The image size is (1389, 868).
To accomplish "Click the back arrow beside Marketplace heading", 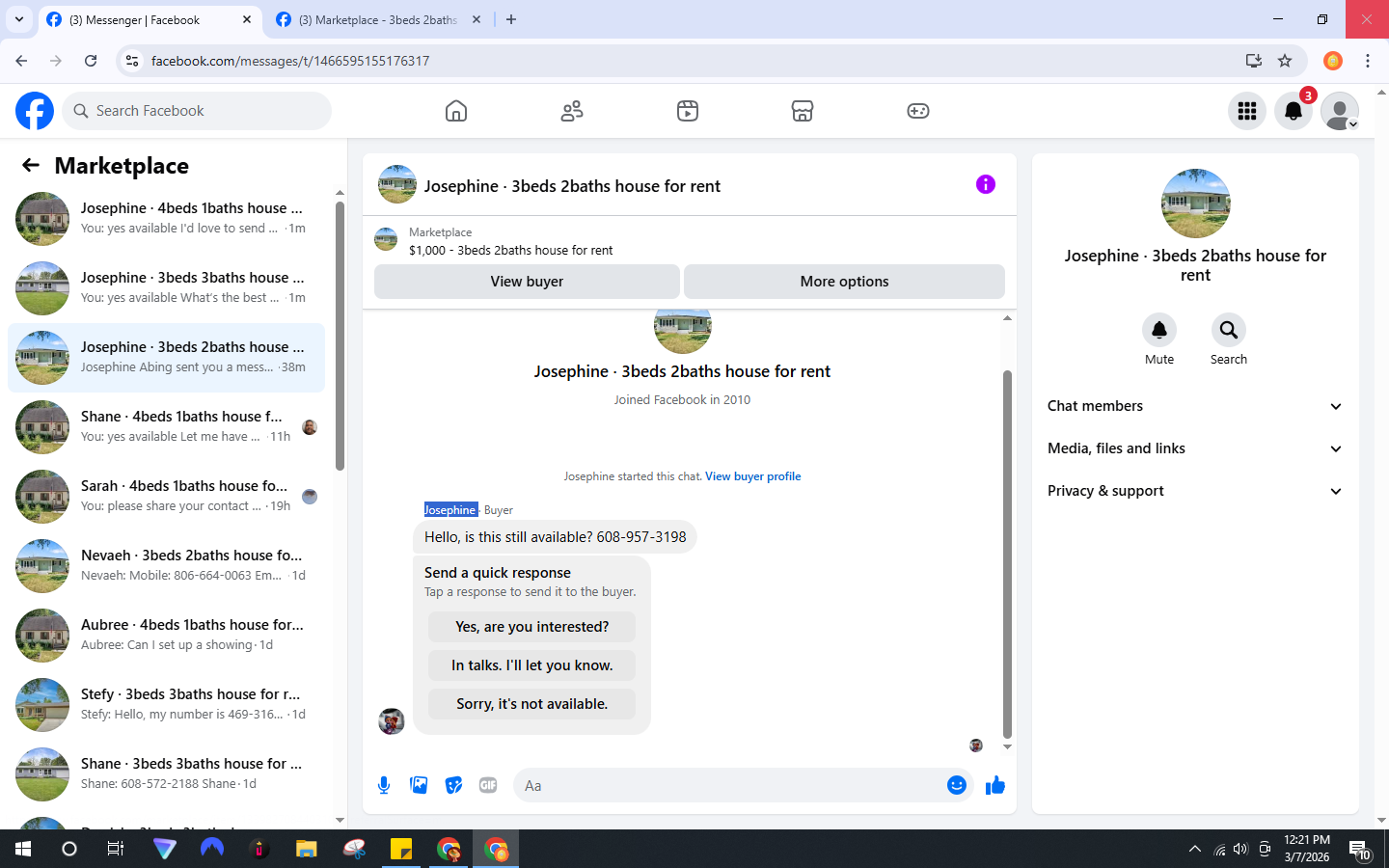I will [31, 165].
